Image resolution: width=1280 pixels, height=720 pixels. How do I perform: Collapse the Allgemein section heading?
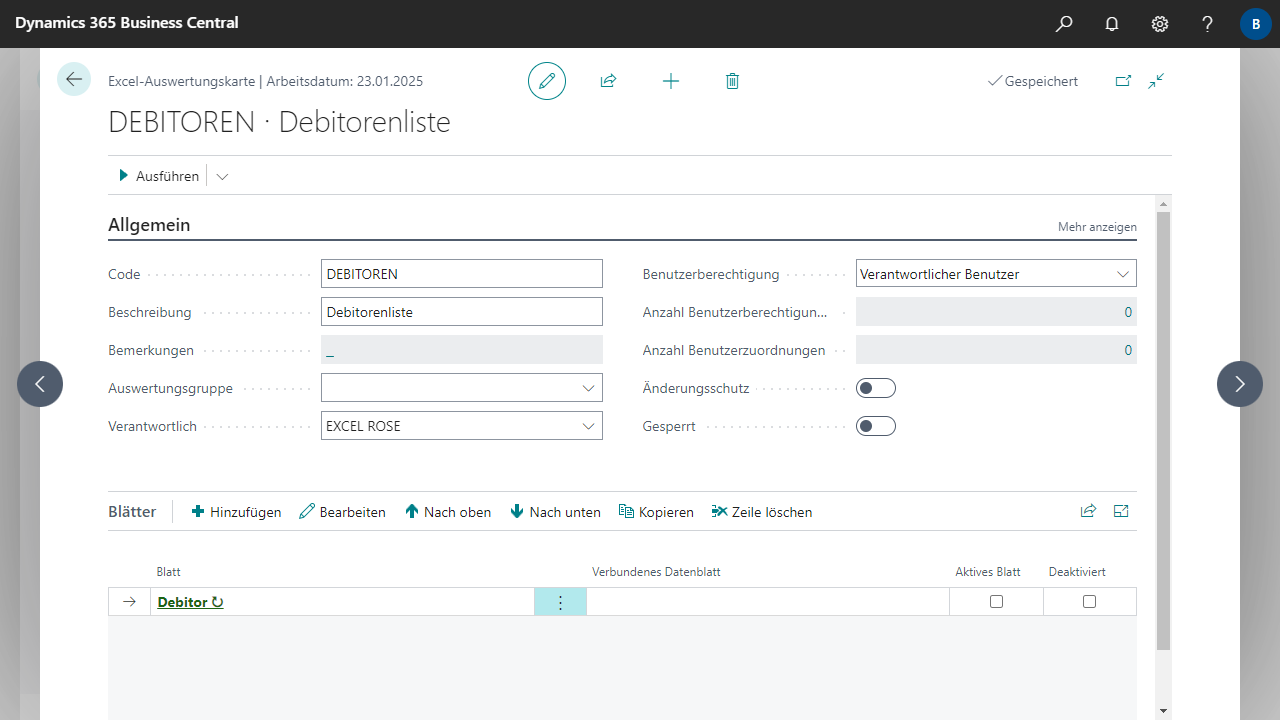pyautogui.click(x=149, y=225)
